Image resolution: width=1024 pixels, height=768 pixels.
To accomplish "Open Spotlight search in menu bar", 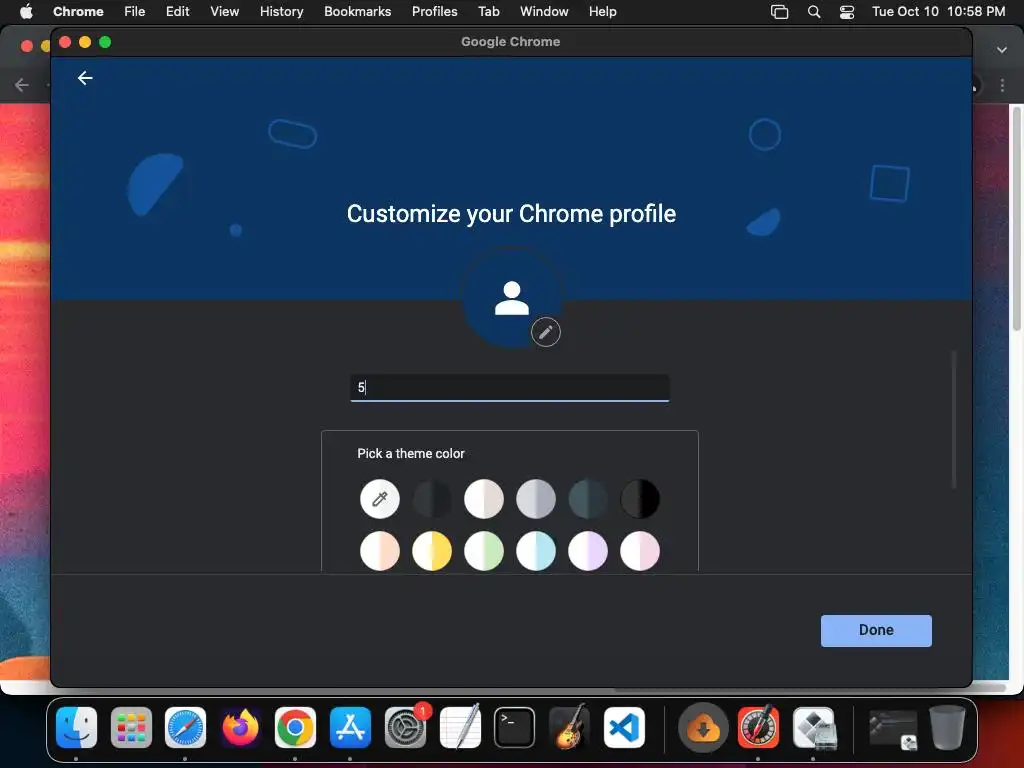I will (814, 12).
